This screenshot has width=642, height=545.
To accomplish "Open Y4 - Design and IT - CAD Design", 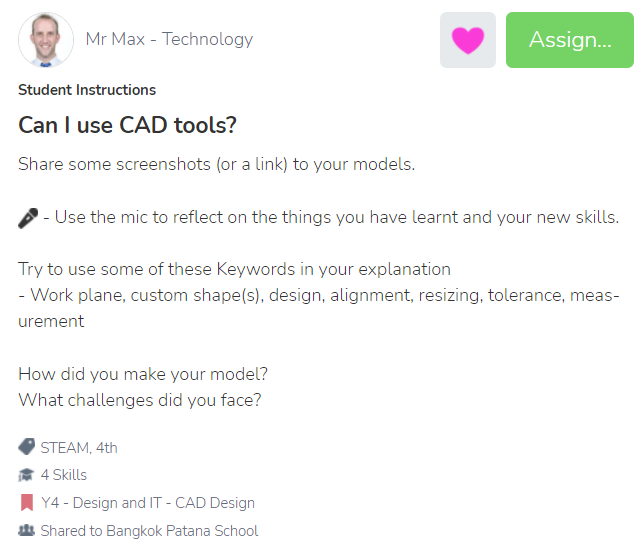I will coord(148,503).
